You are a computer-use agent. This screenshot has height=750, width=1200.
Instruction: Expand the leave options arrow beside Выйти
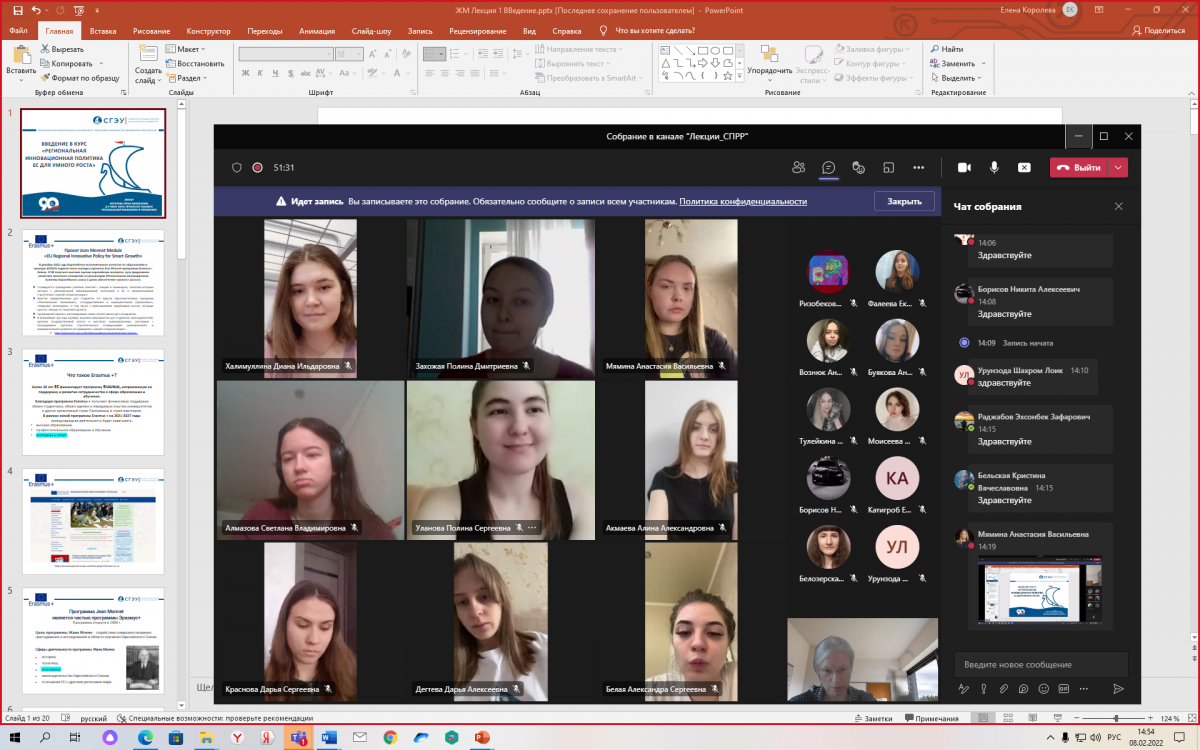click(x=1119, y=167)
